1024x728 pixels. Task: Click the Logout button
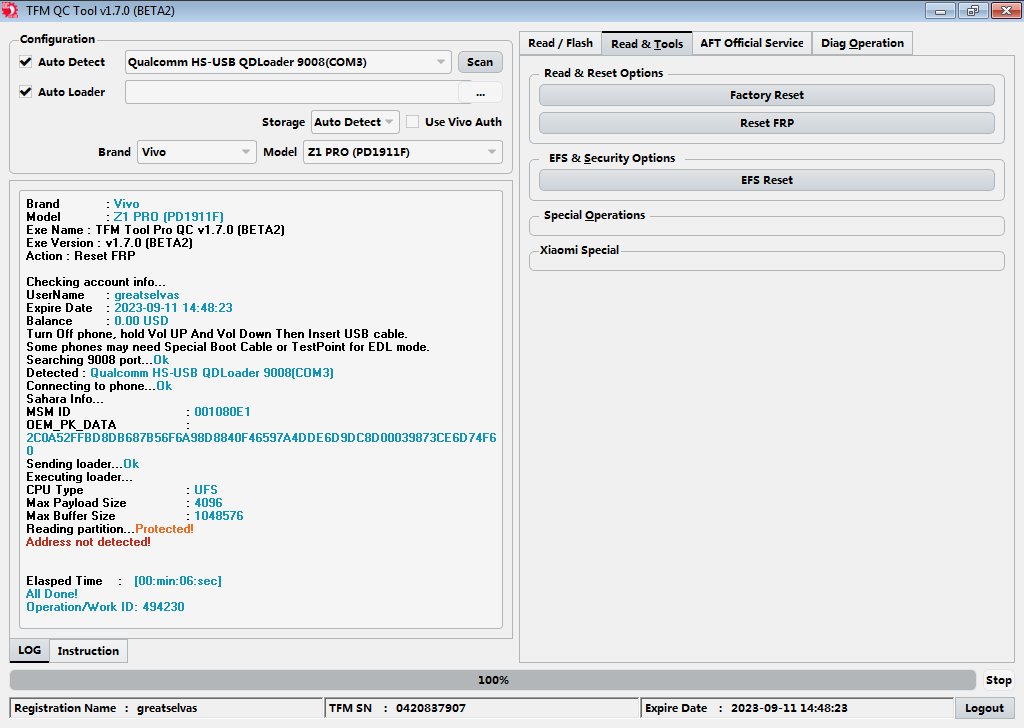tap(984, 708)
